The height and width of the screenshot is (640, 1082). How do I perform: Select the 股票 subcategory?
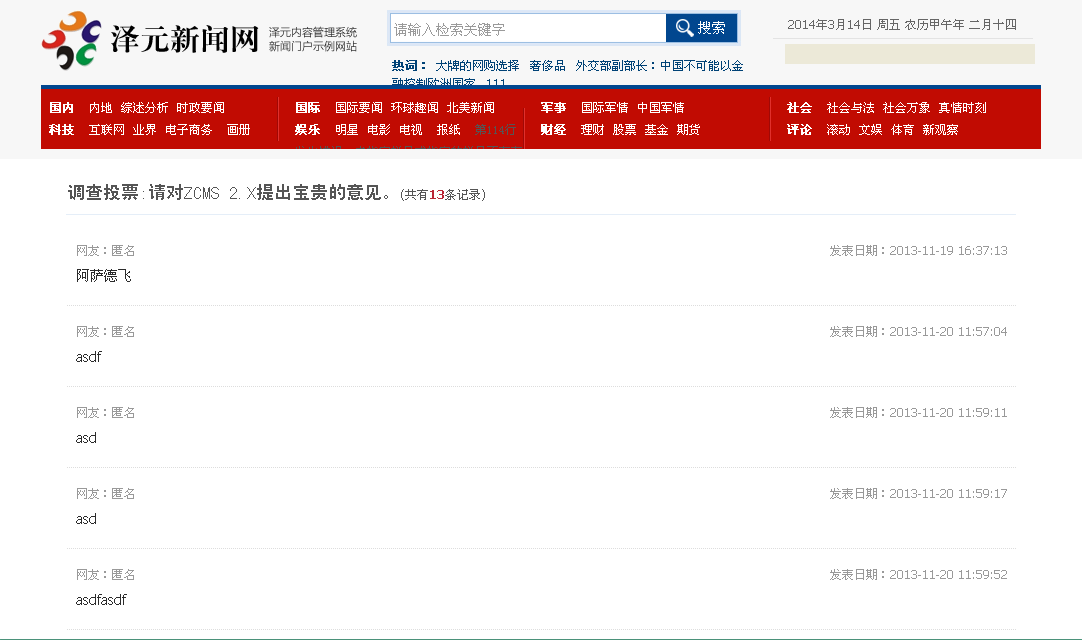[x=624, y=130]
